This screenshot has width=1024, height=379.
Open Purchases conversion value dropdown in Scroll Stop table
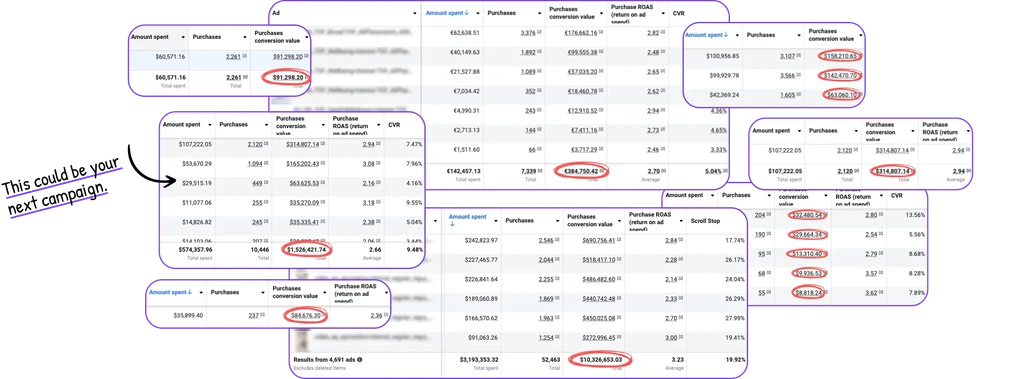tap(618, 221)
